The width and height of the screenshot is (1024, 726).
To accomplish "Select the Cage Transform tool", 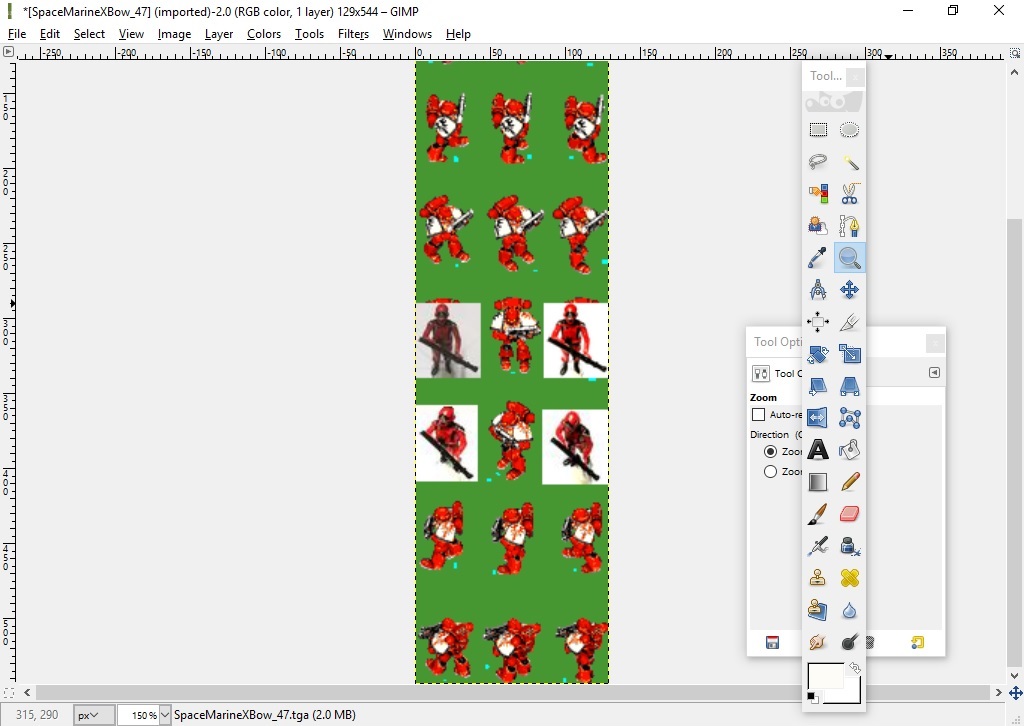I will [849, 418].
